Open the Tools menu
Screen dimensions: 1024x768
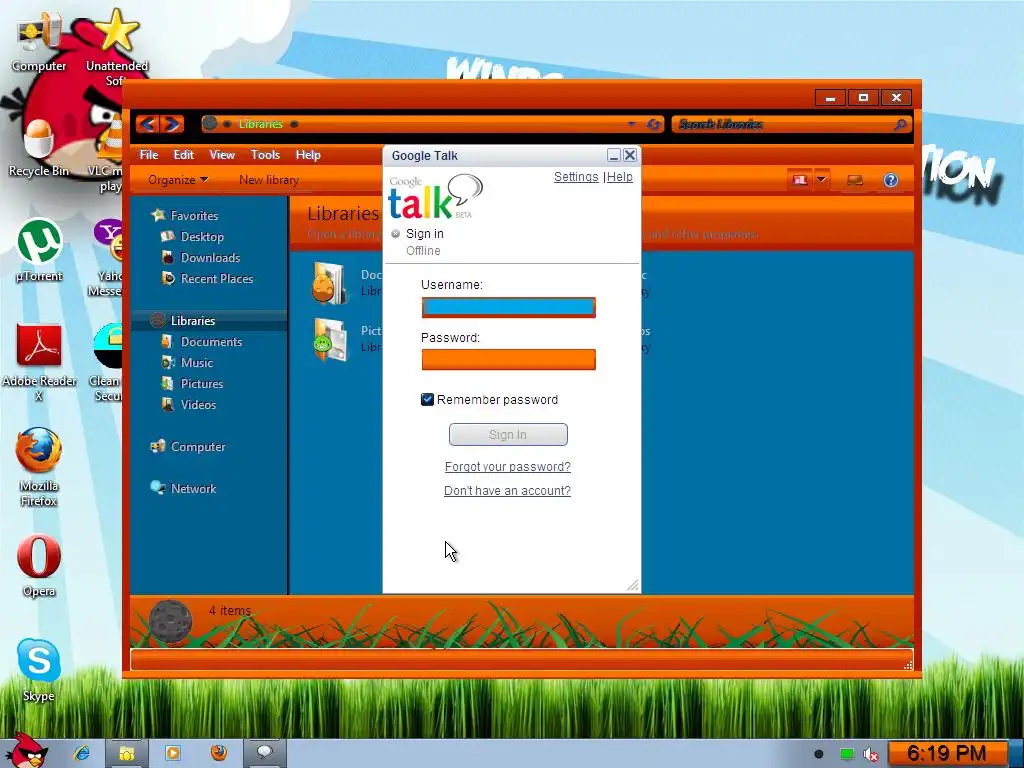pos(265,155)
